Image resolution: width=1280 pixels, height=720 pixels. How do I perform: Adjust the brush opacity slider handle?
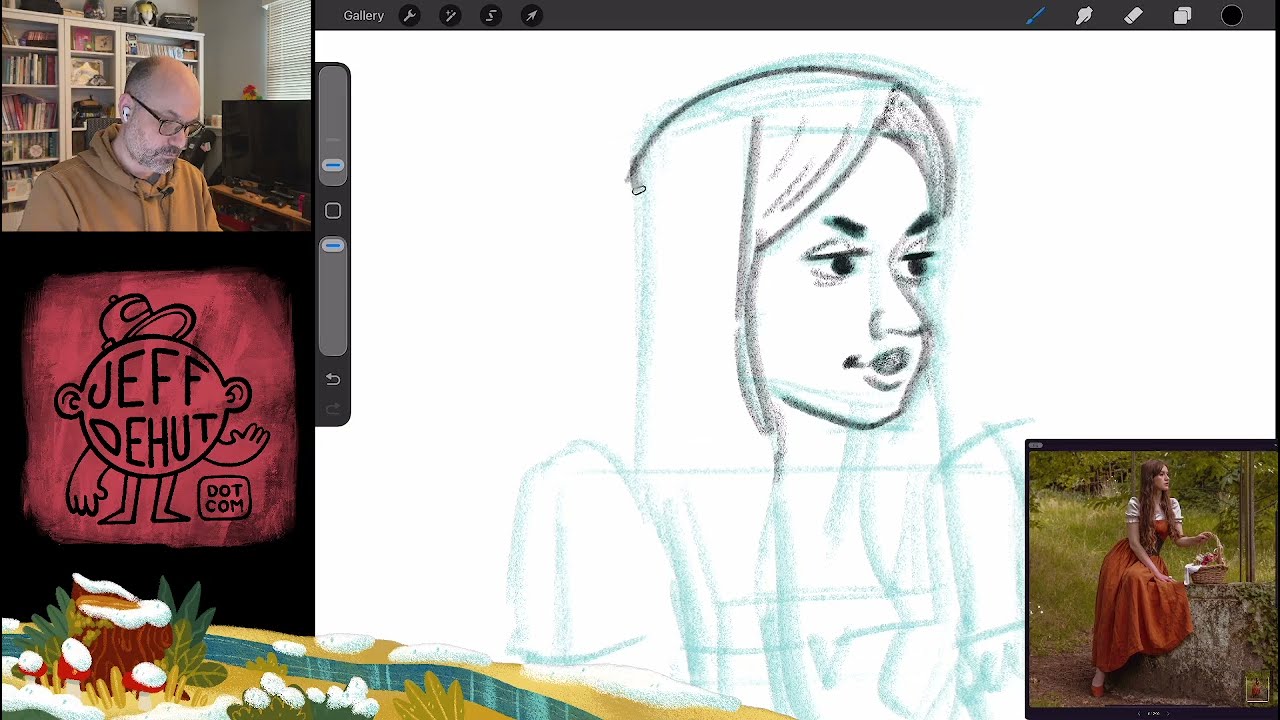click(x=333, y=245)
